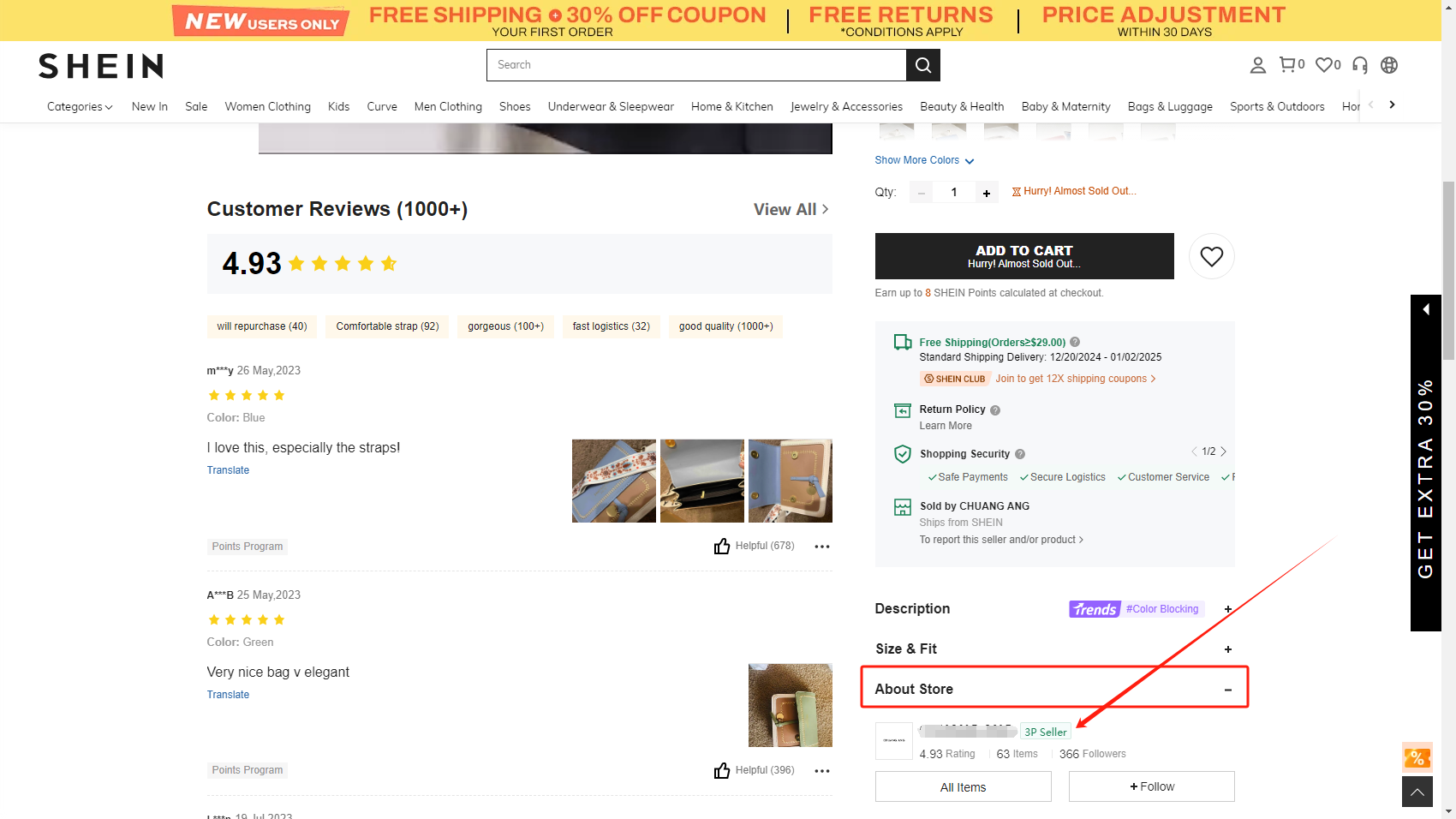
Task: Click Return Policy Learn More
Action: (x=946, y=426)
